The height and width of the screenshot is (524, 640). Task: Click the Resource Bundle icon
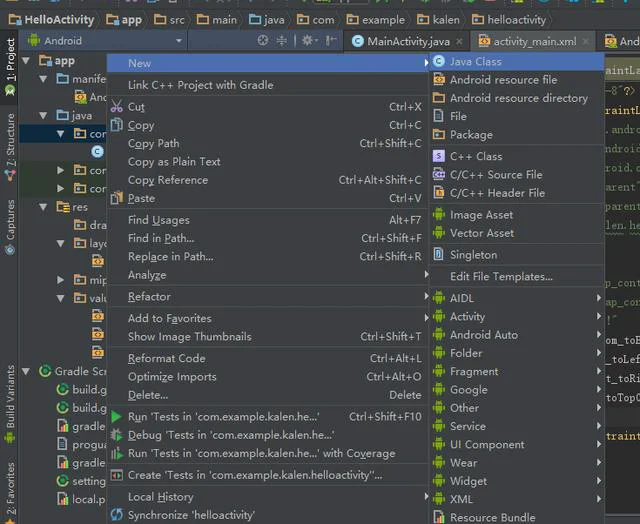[439, 517]
